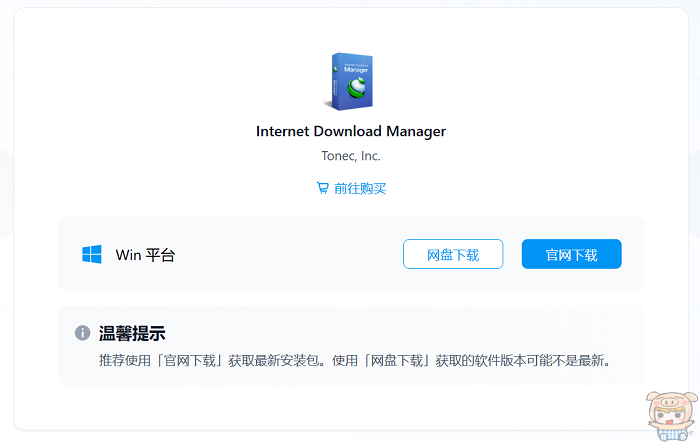The width and height of the screenshot is (700, 442).
Task: Open the 前往购买 purchase link
Action: [360, 188]
